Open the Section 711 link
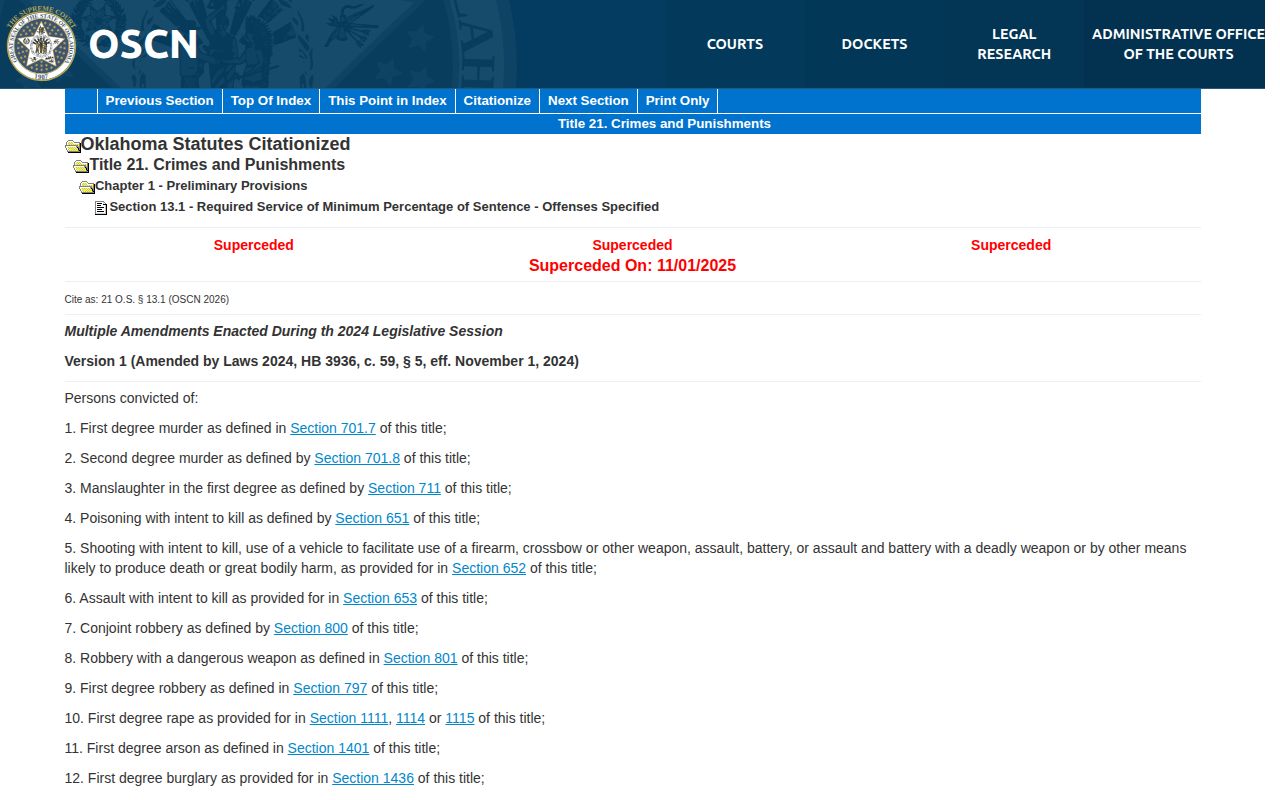1280x800 pixels. coord(404,488)
